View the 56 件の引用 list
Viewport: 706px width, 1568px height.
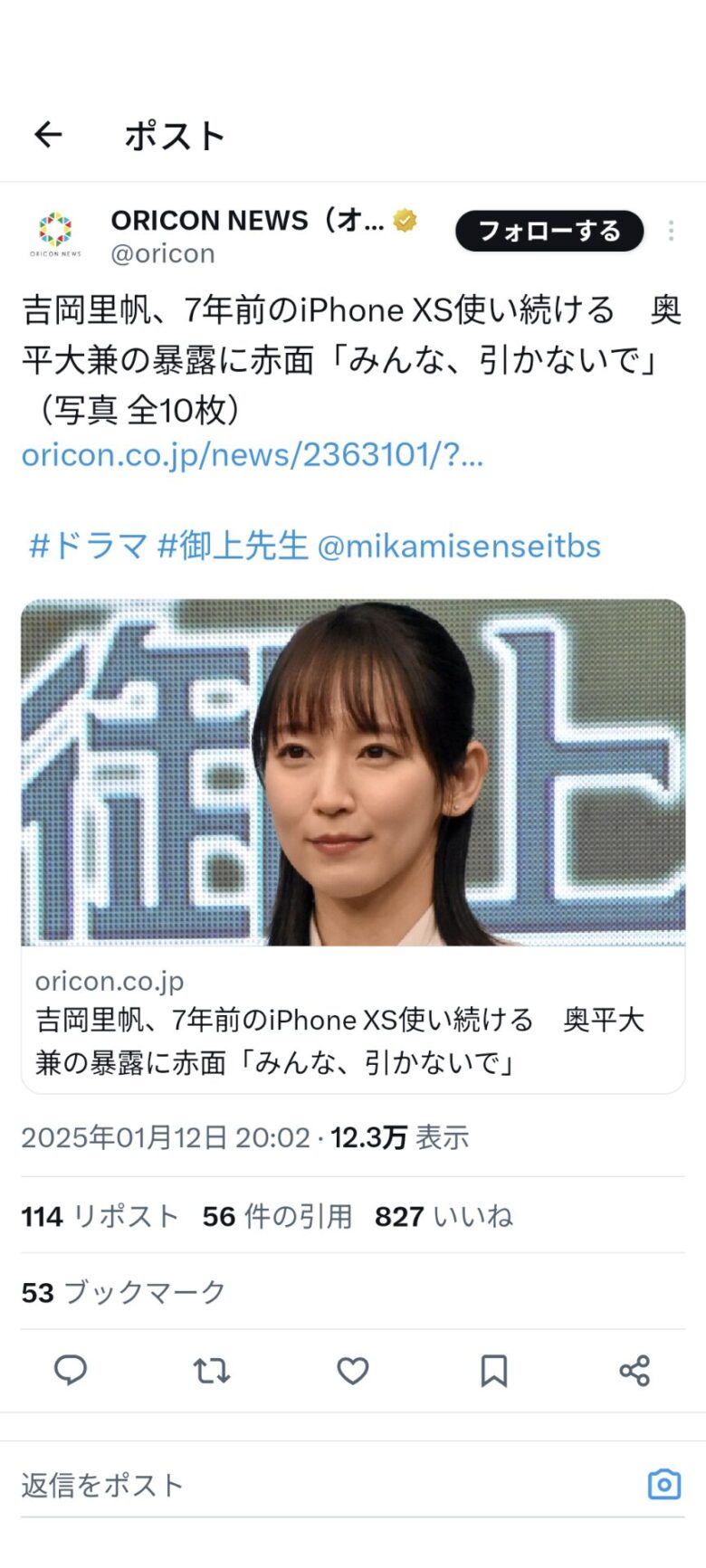pyautogui.click(x=277, y=1216)
